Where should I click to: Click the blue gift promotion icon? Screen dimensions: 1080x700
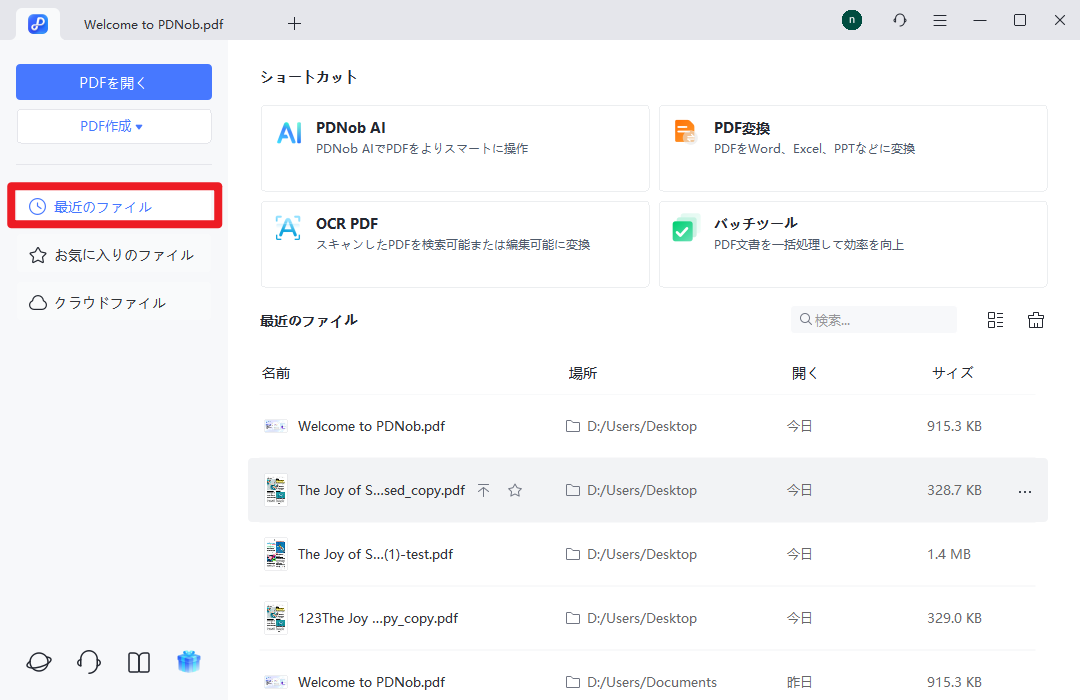189,661
